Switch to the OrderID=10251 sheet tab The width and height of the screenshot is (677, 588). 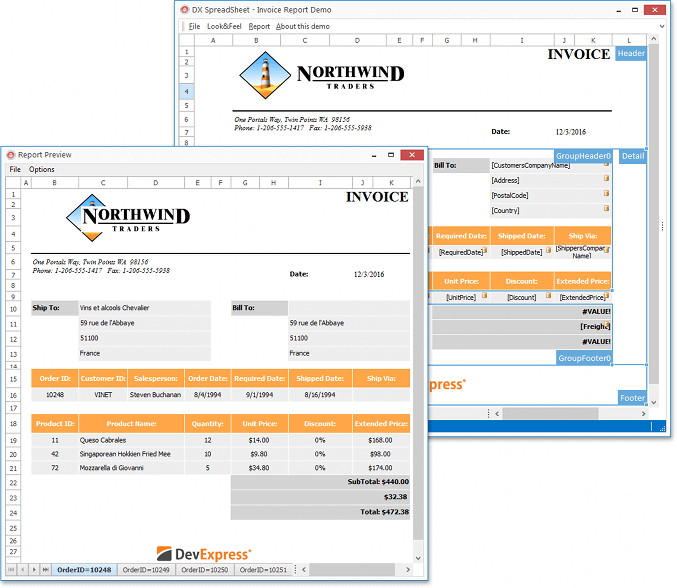(x=263, y=570)
